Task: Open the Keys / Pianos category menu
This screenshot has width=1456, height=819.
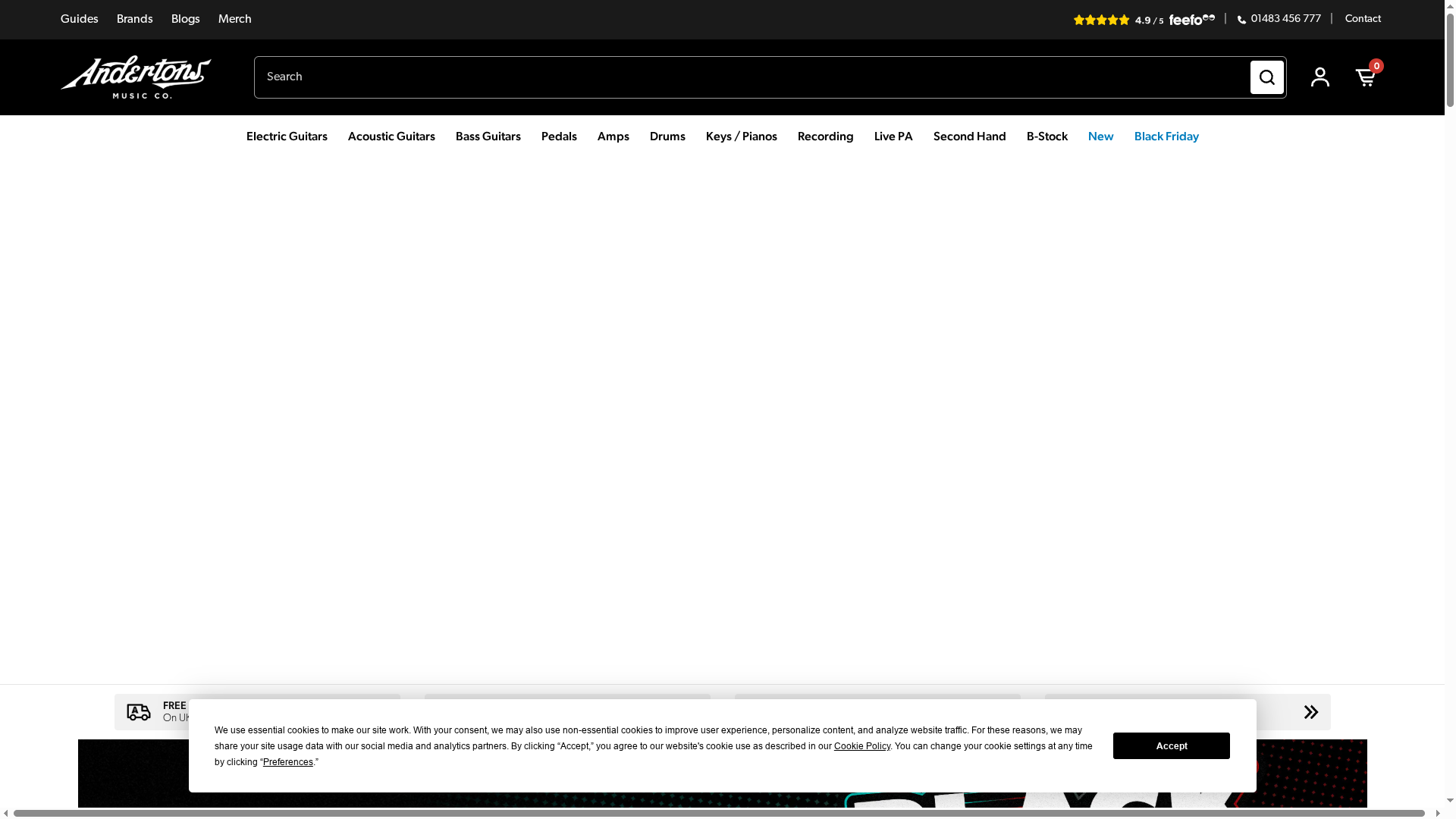Action: tap(741, 137)
